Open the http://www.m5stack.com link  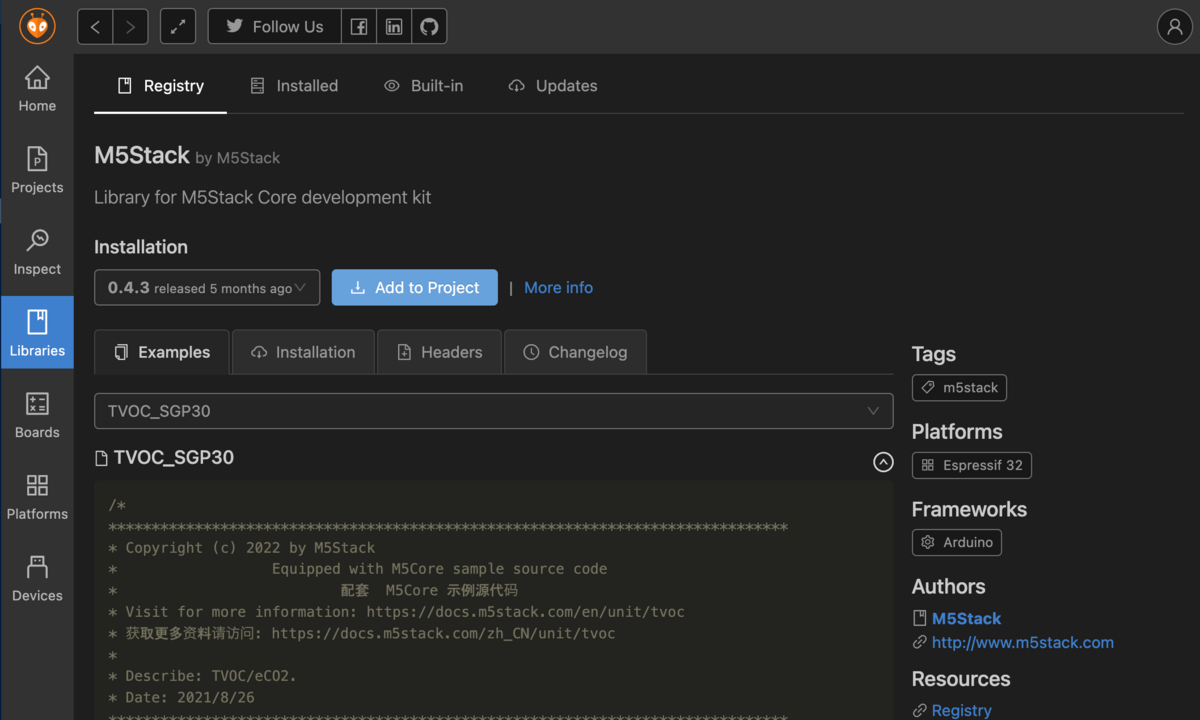(1022, 642)
